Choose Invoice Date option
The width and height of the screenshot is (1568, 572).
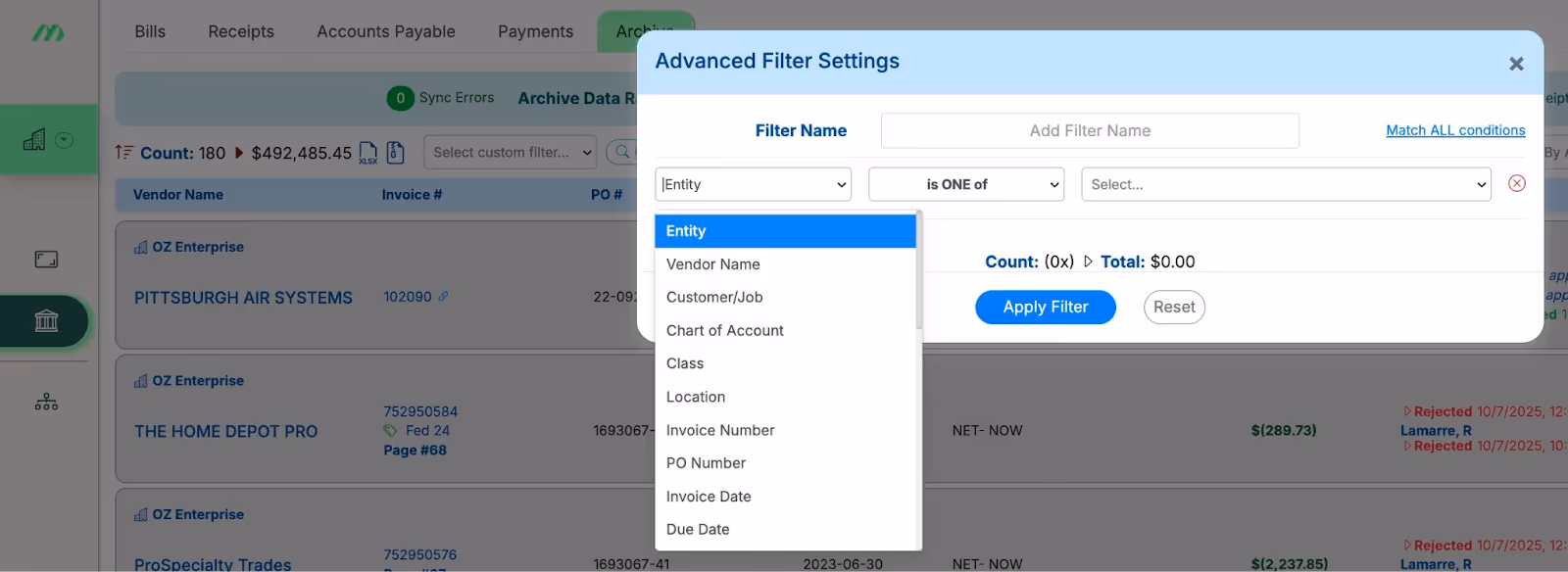[x=785, y=496]
